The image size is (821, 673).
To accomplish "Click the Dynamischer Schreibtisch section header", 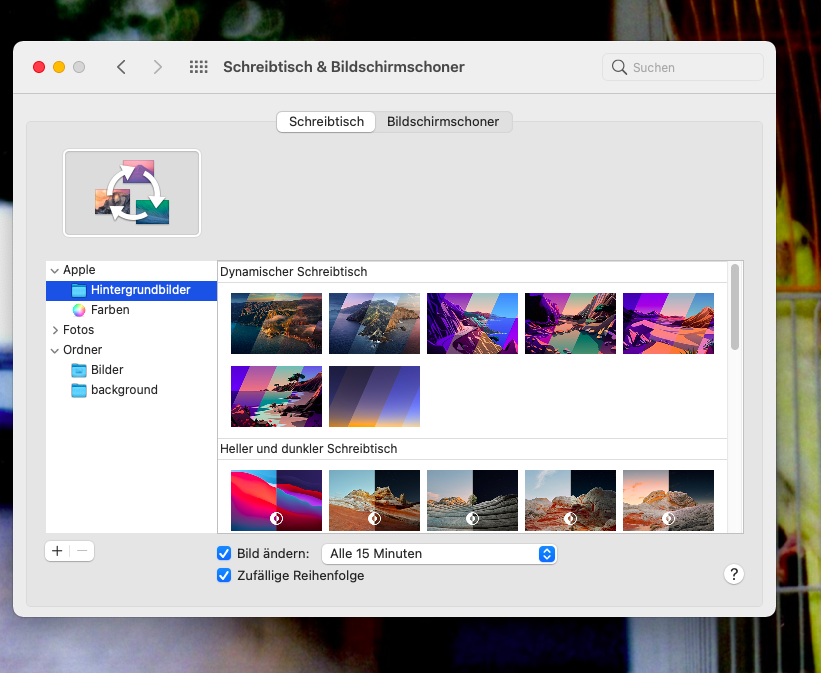I will pyautogui.click(x=294, y=272).
